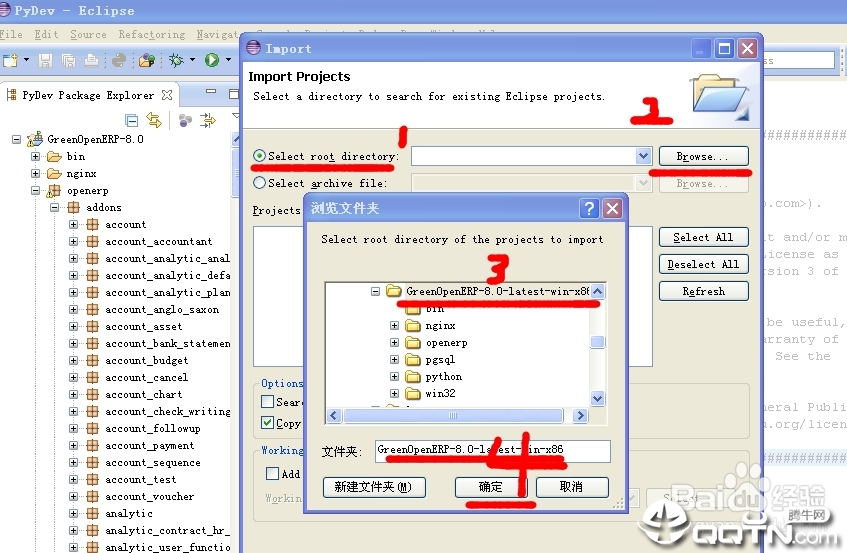This screenshot has width=847, height=553.
Task: Toggle the Add to working sets checkbox
Action: [272, 473]
